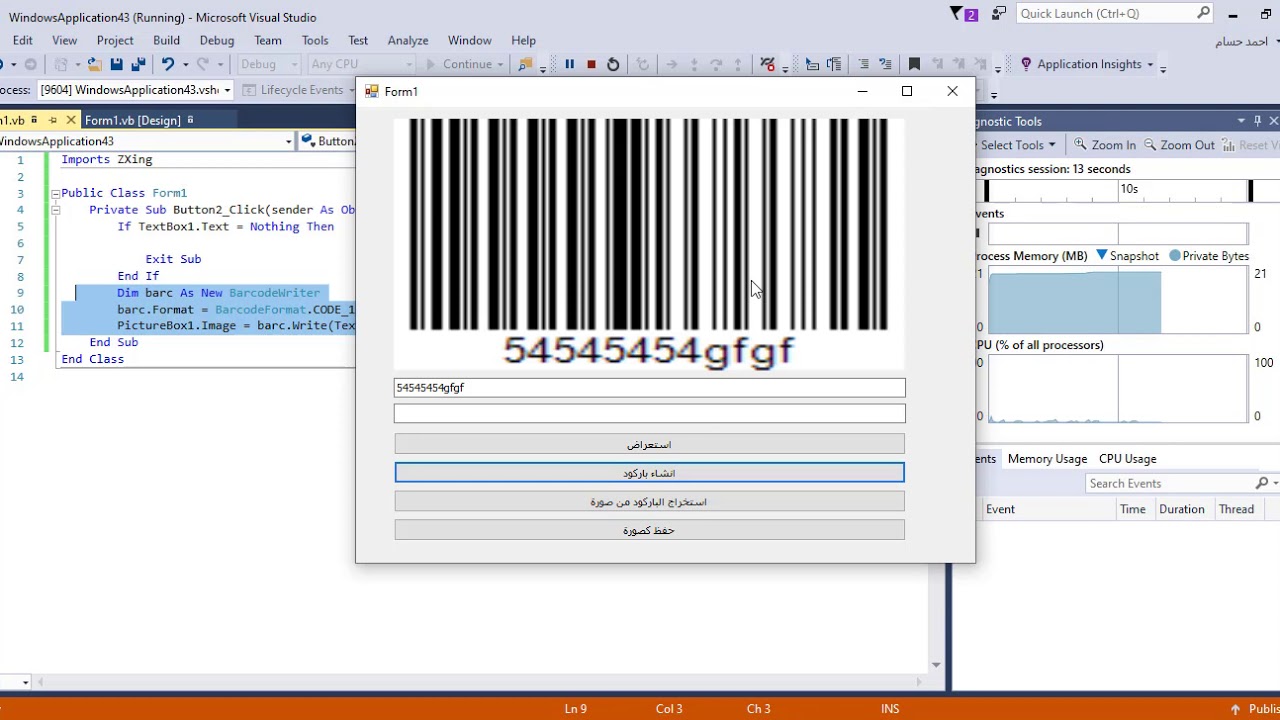The image size is (1280, 720).
Task: Open the Team menu
Action: pos(267,40)
